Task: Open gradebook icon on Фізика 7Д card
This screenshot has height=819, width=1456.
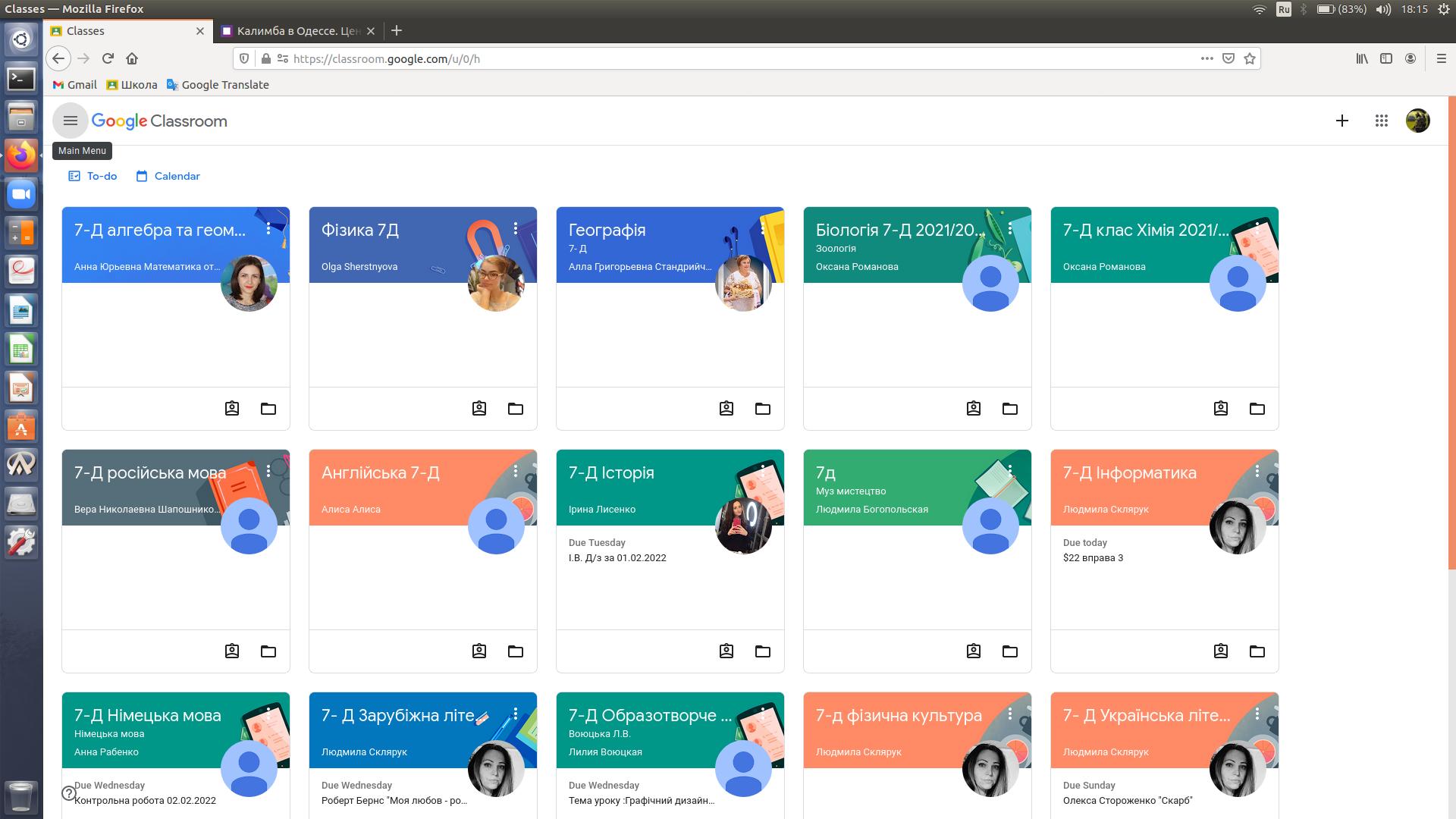Action: 479,409
